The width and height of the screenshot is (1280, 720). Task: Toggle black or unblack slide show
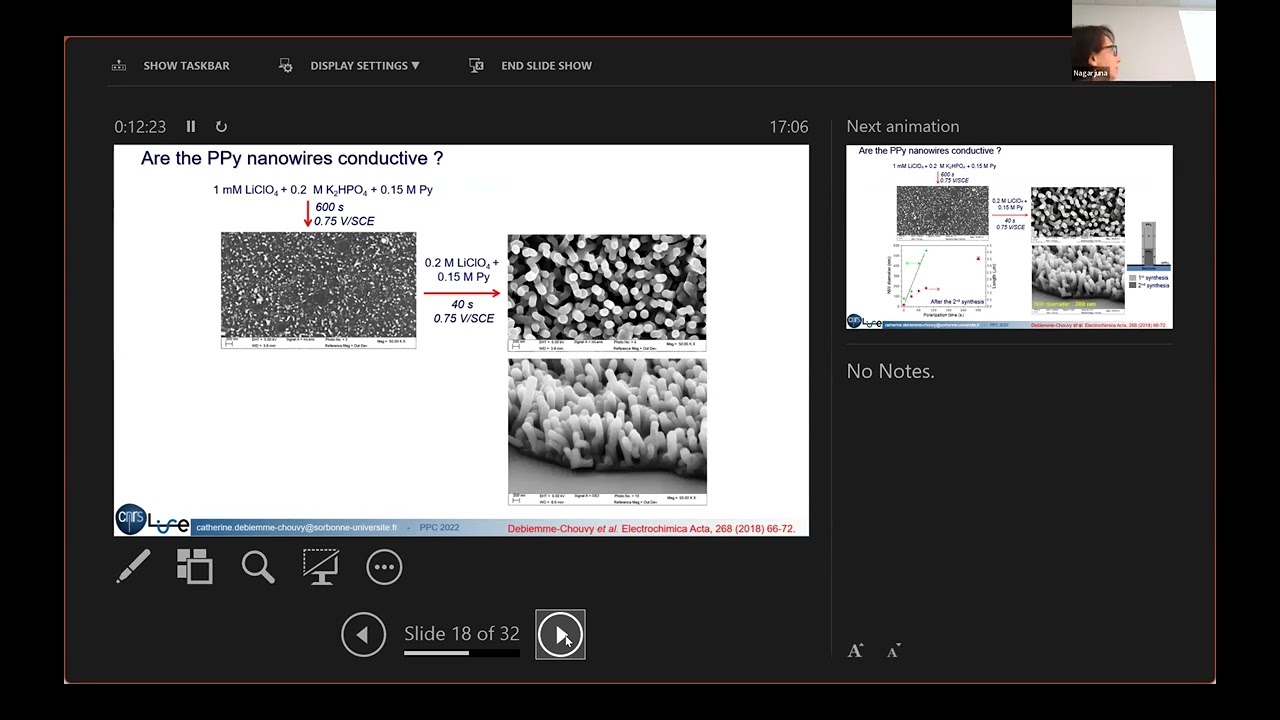click(321, 567)
